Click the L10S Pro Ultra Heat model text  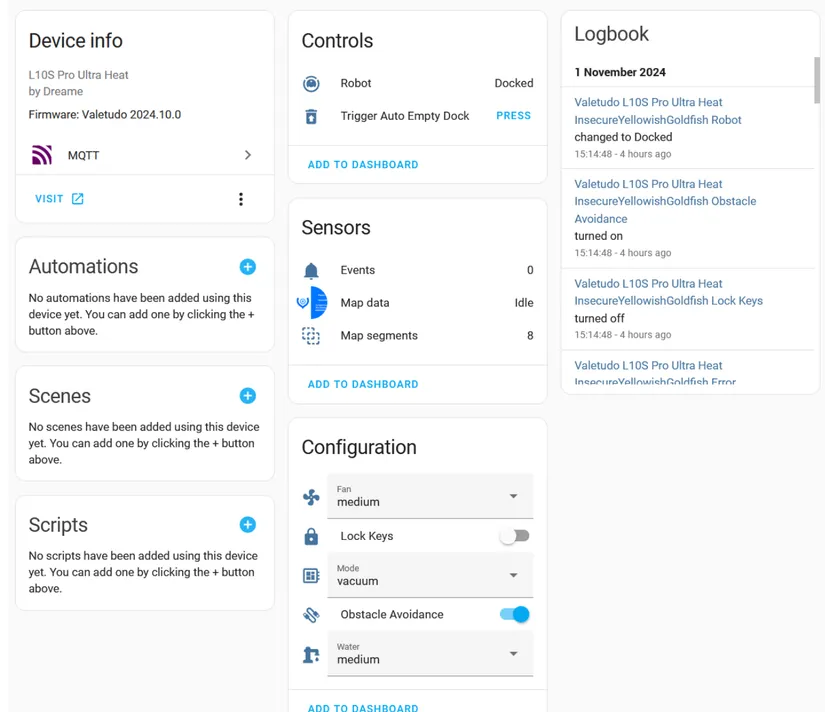(x=78, y=75)
